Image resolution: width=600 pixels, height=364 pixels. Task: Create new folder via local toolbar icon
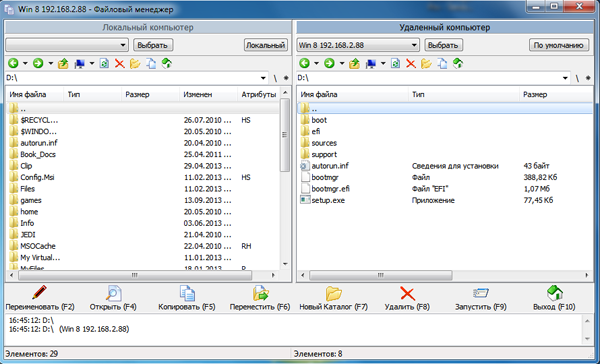(x=135, y=64)
